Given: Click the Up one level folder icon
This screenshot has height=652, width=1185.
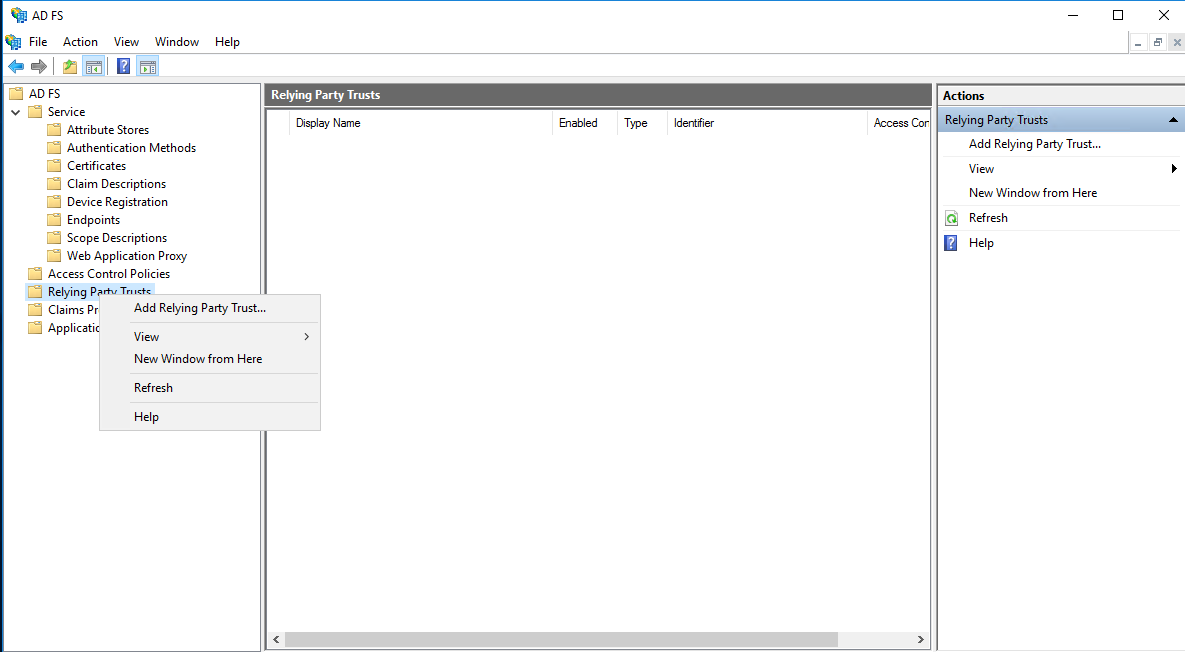Looking at the screenshot, I should pos(70,66).
